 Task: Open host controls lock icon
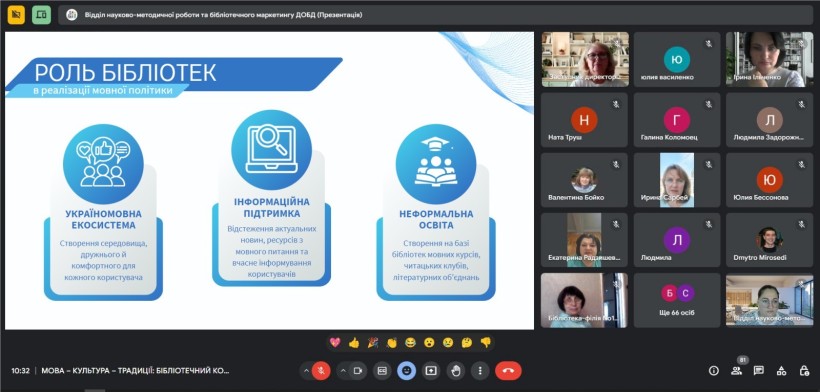tap(804, 371)
